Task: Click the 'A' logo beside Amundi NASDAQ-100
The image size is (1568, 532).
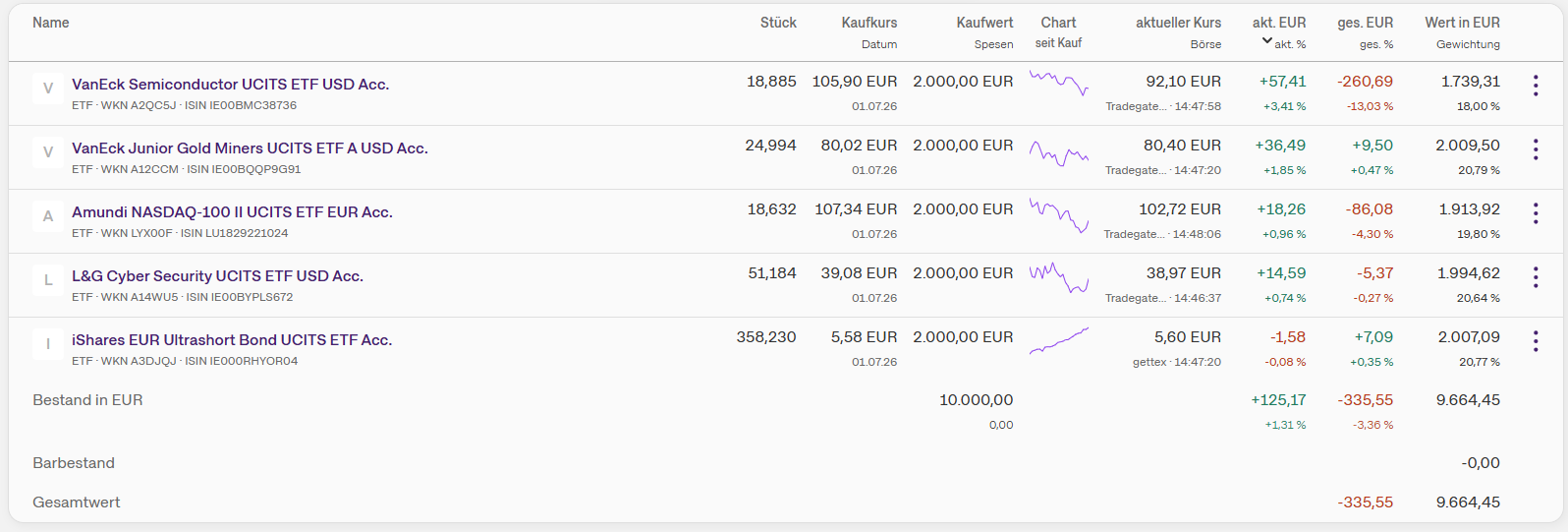Action: [x=48, y=216]
